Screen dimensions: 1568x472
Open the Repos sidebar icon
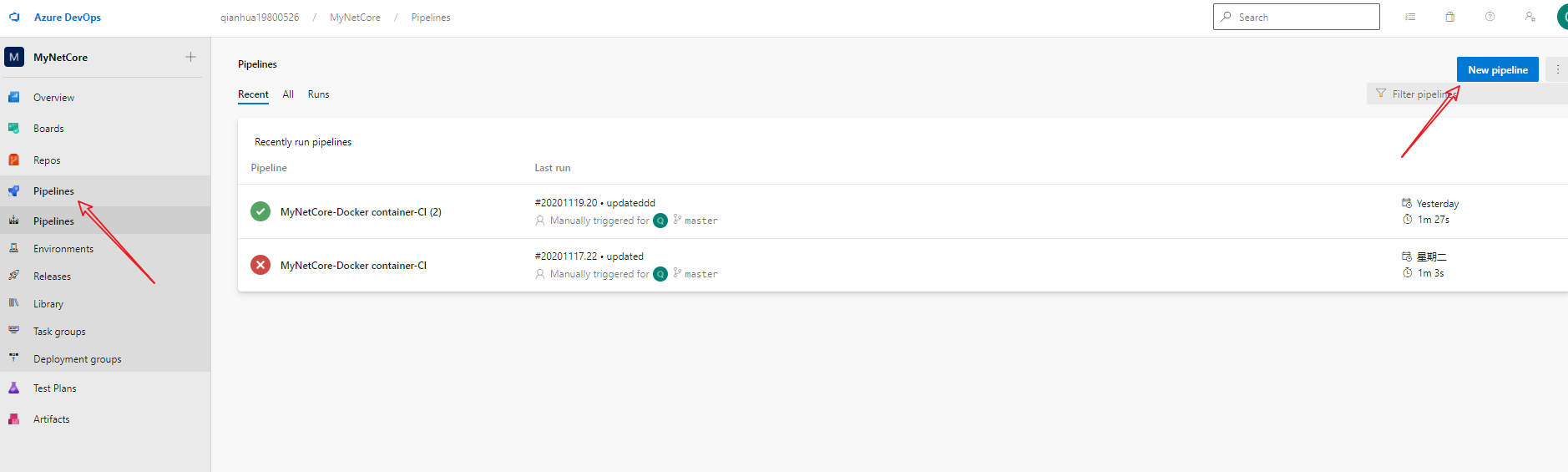point(14,160)
